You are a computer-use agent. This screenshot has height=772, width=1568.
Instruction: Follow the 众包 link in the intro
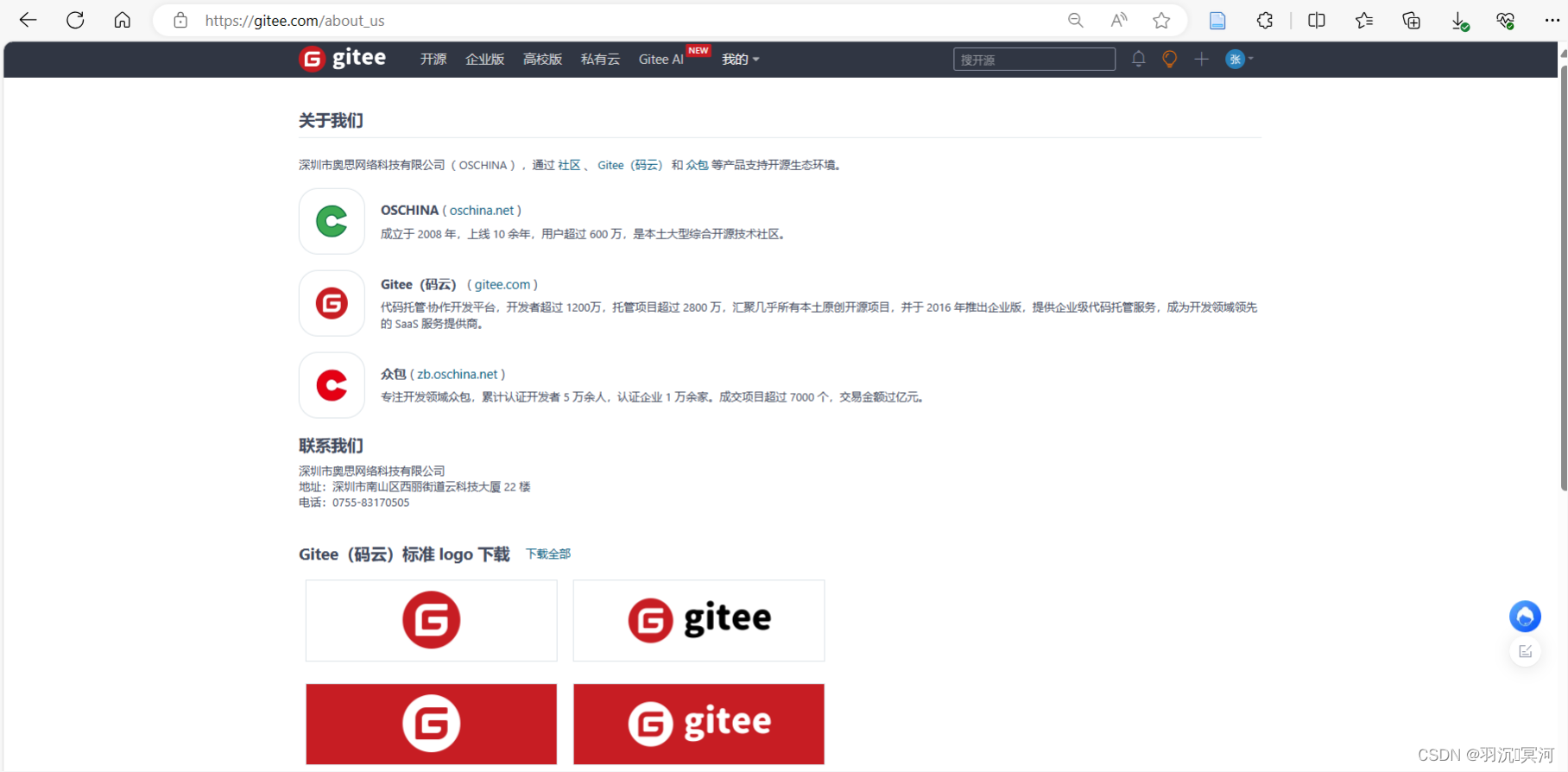(697, 165)
